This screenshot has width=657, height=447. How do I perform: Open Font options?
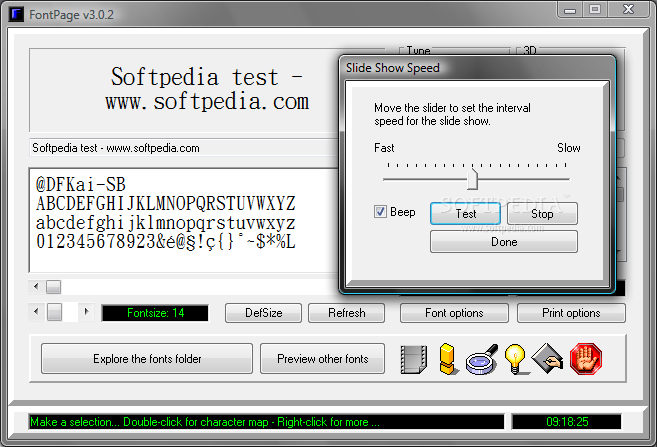454,313
